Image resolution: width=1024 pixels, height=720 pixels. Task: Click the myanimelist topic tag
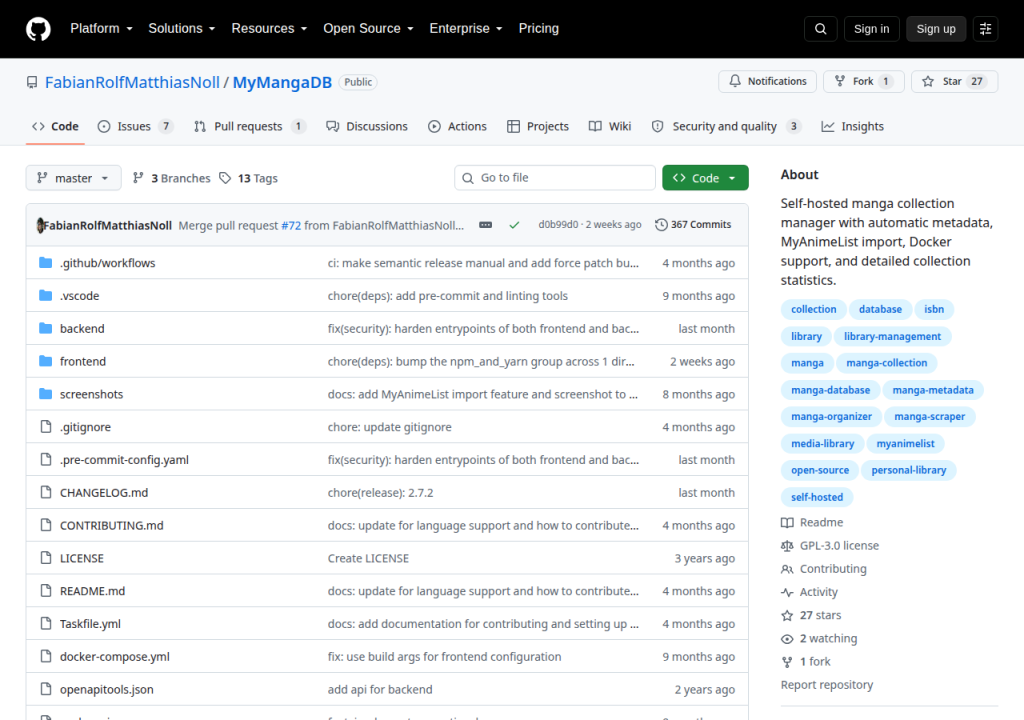905,444
